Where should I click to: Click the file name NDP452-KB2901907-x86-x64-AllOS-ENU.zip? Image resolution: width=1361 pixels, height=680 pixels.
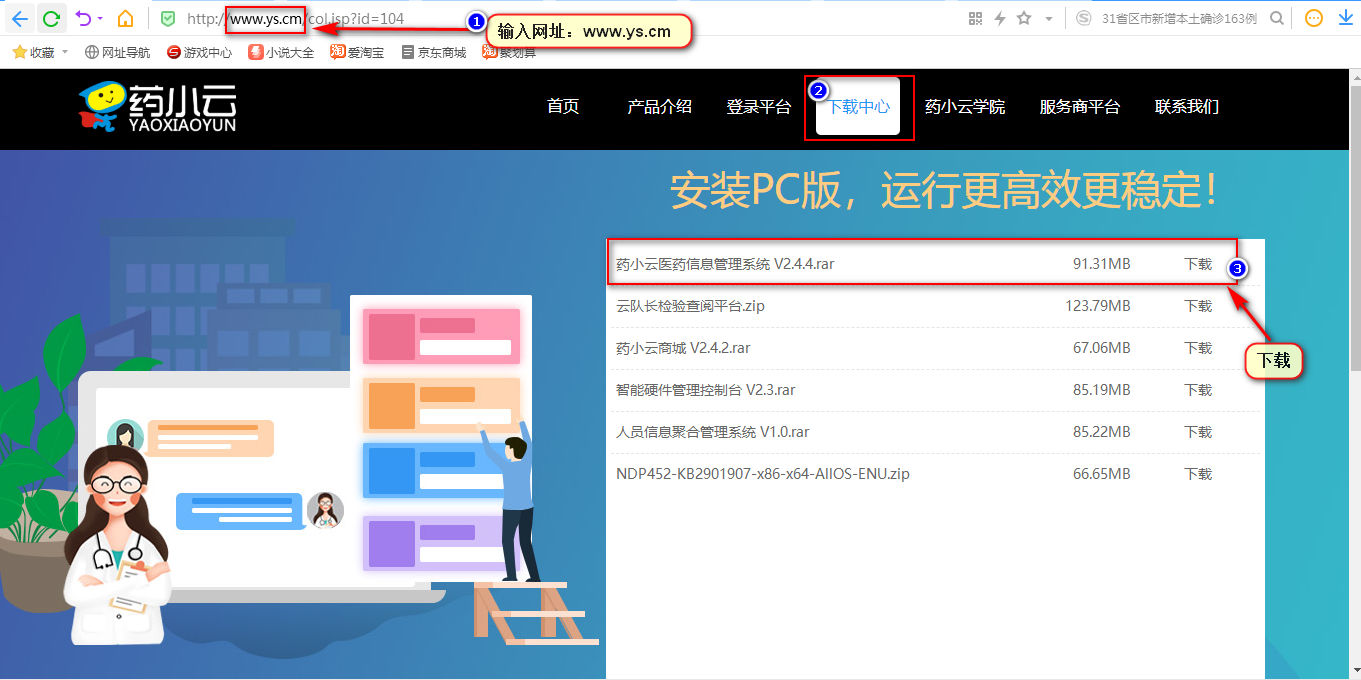(763, 474)
